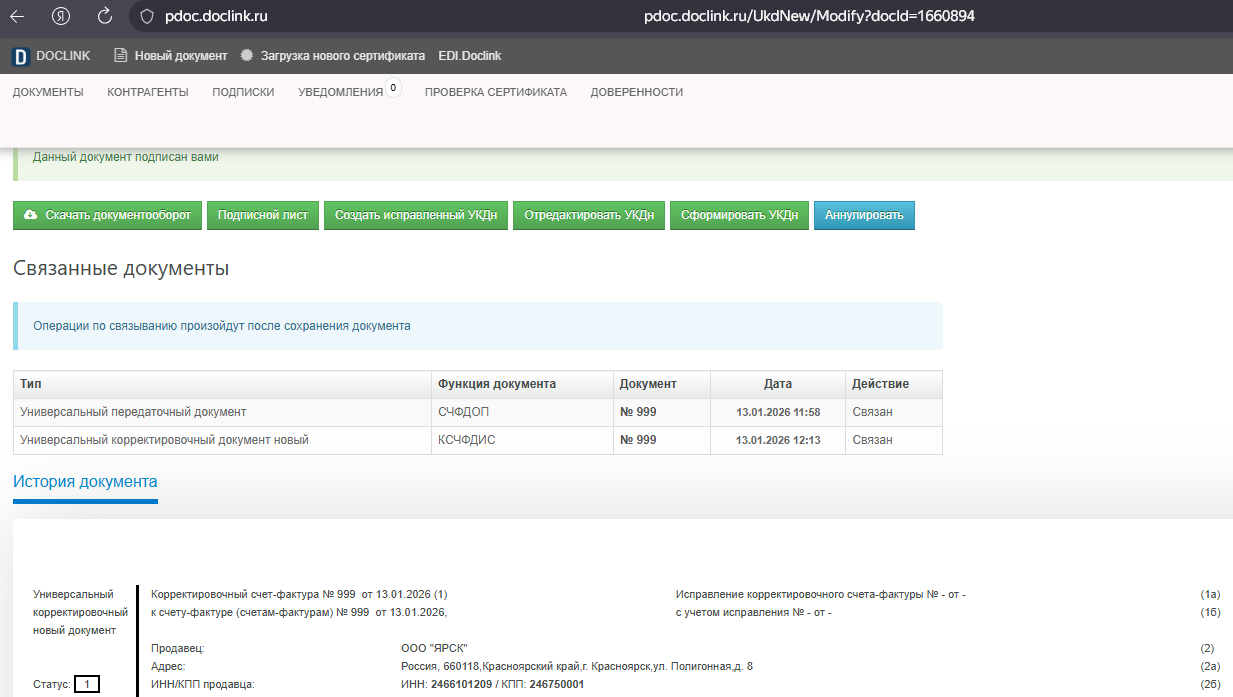The image size is (1233, 697).
Task: Click the notifications counter badge showing 0
Action: (393, 89)
